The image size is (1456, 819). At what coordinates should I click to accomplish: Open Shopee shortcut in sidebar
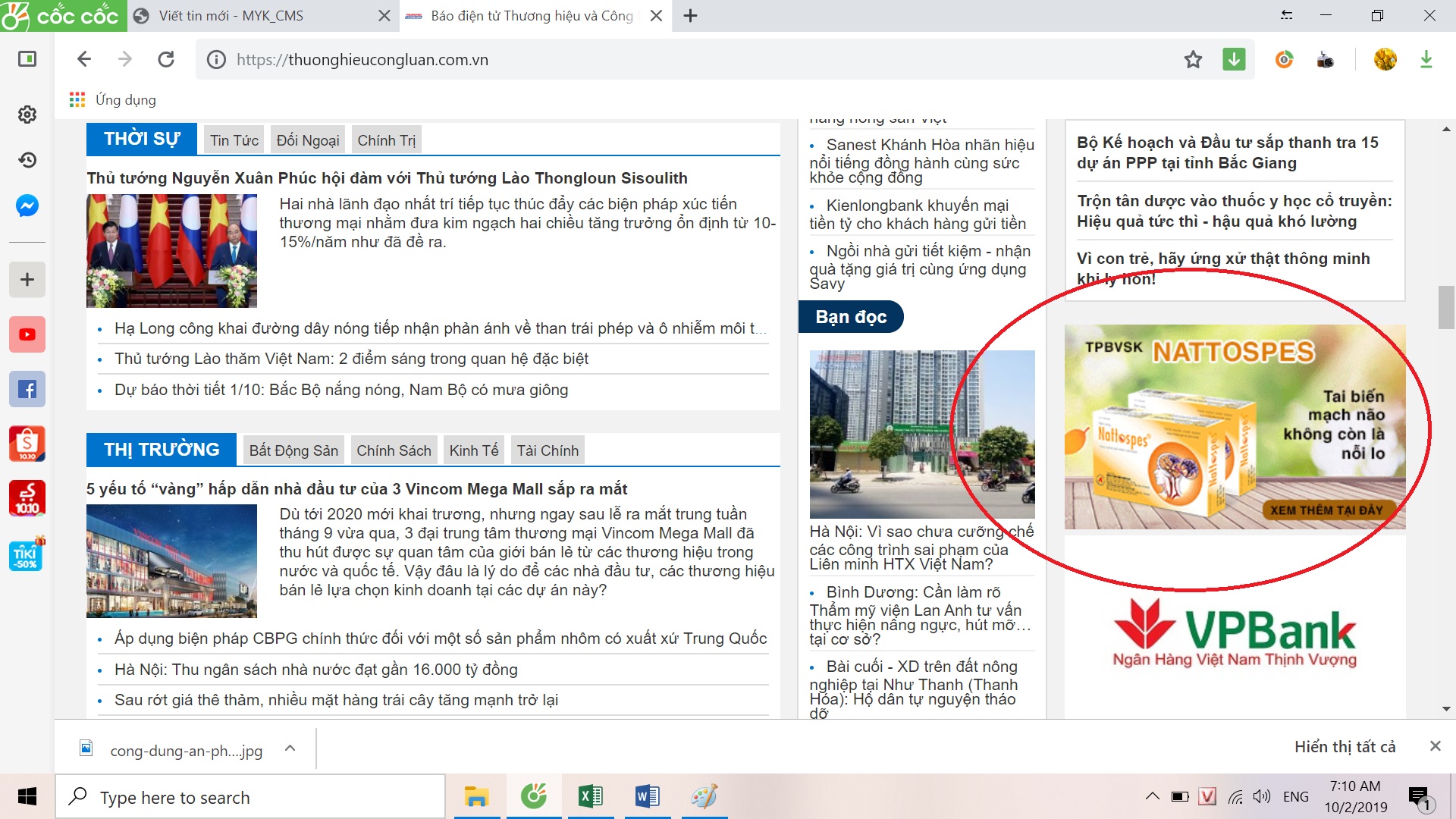coord(27,444)
